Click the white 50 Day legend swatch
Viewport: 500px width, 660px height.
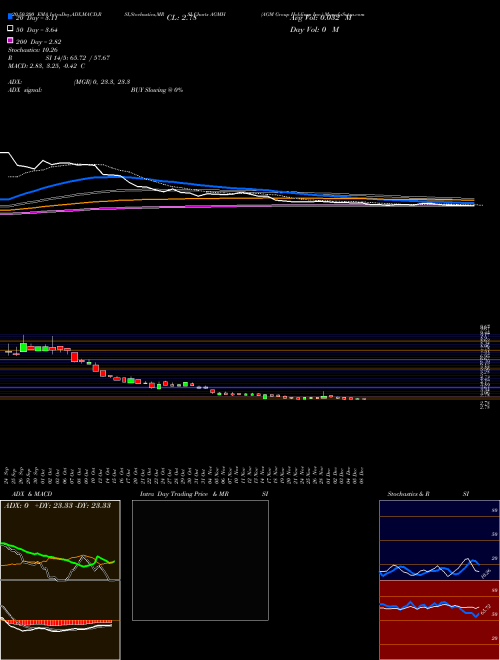point(10,29)
